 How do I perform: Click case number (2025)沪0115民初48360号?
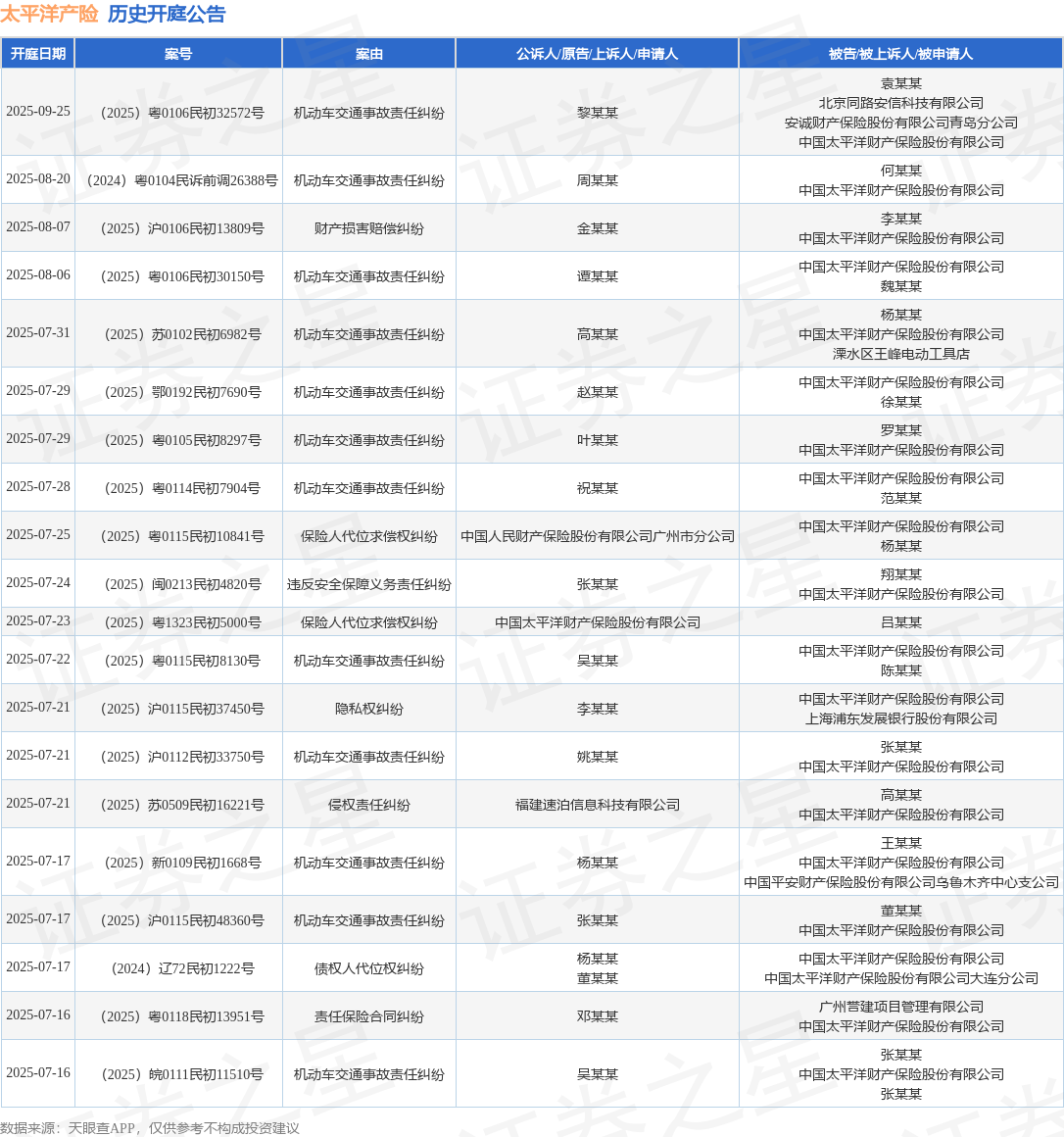[182, 920]
